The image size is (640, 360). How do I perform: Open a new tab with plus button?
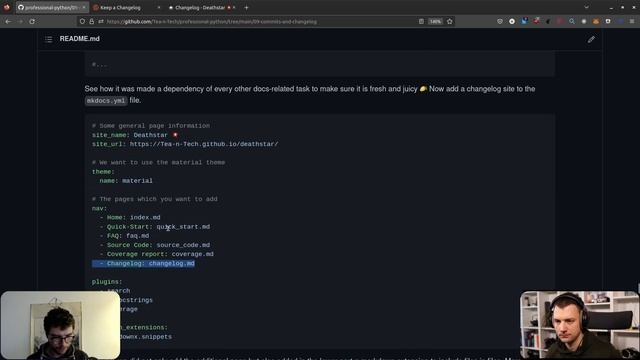click(x=246, y=7)
